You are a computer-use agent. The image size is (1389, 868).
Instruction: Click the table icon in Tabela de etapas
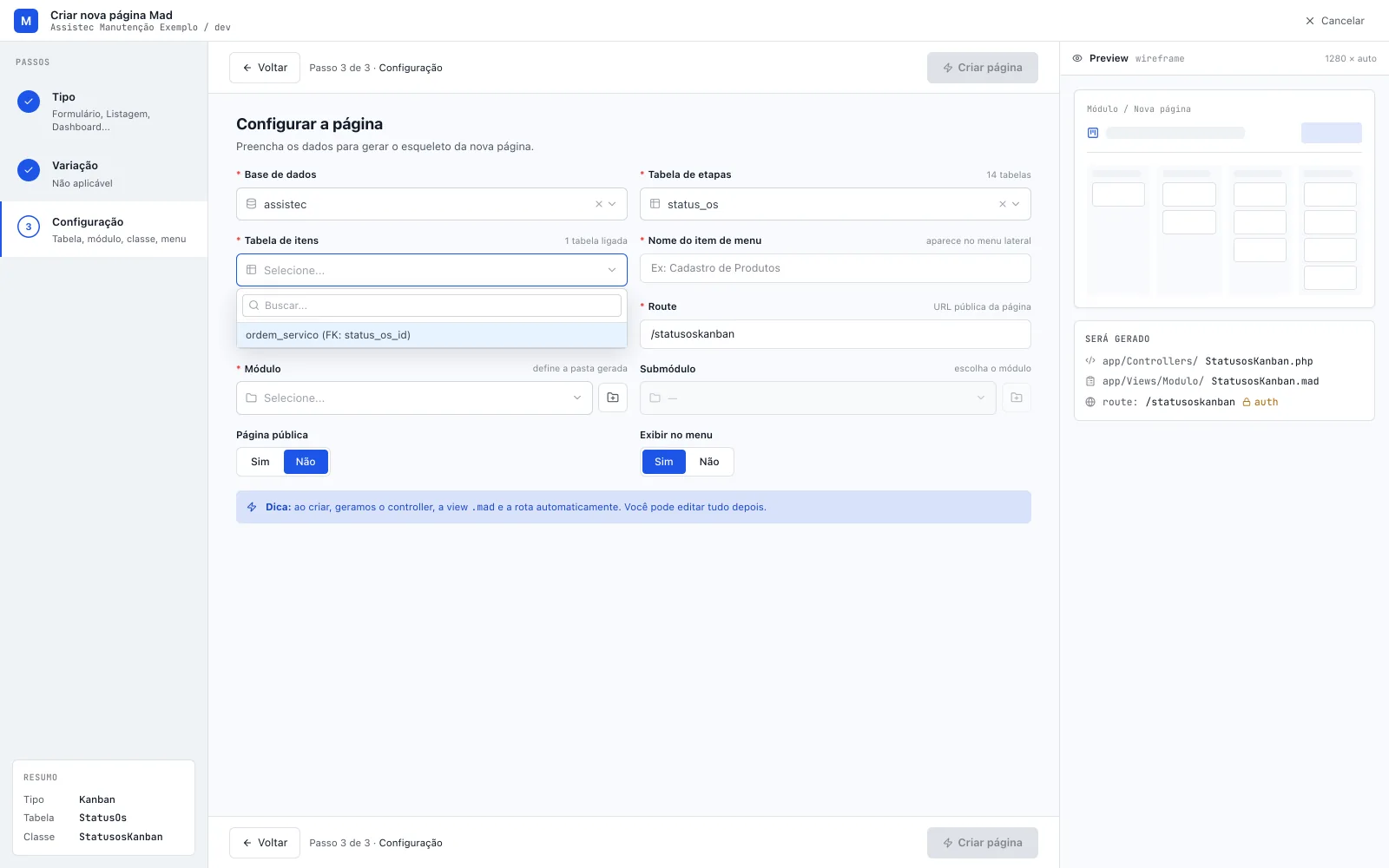[x=655, y=204]
